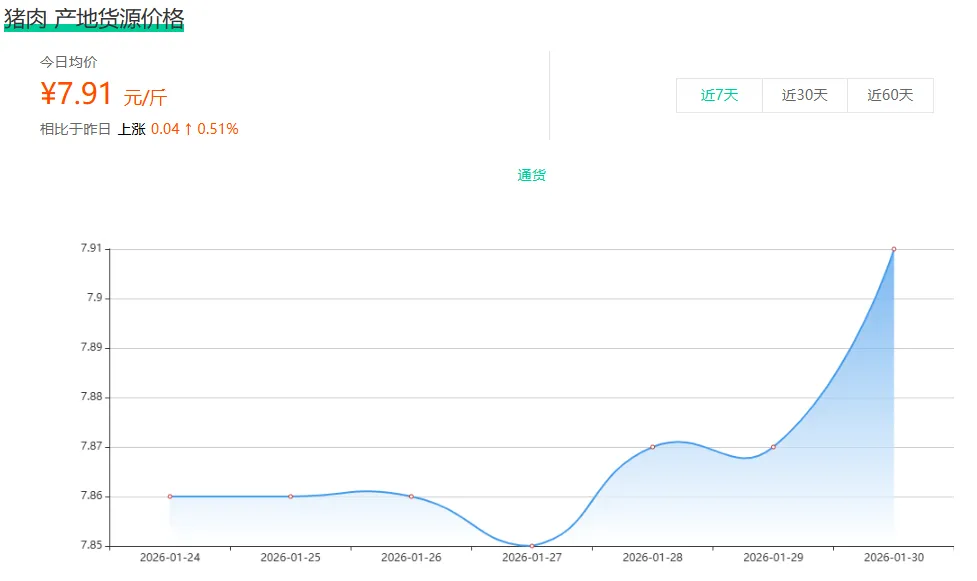The height and width of the screenshot is (581, 977).
Task: Click the lowest data point on 2026-01-27
Action: tap(532, 545)
